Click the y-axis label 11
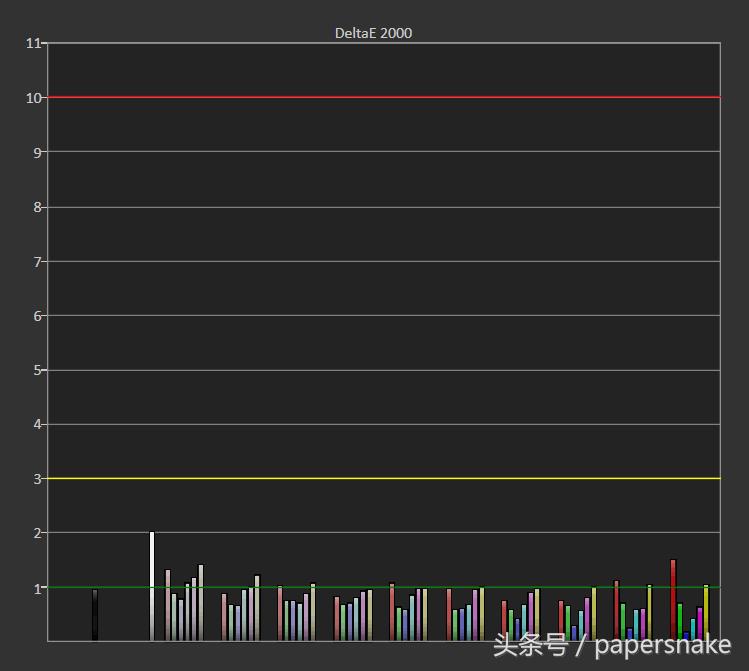 pyautogui.click(x=34, y=43)
